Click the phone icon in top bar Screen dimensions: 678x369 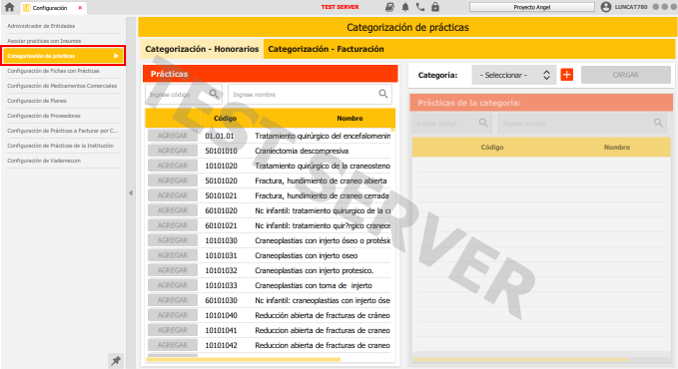coord(420,7)
